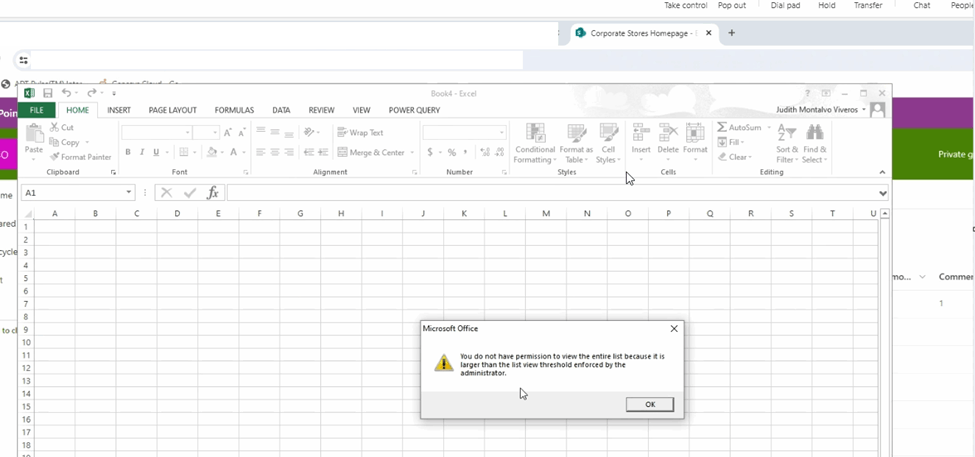Toggle italic formatting
975x457 pixels.
142,152
